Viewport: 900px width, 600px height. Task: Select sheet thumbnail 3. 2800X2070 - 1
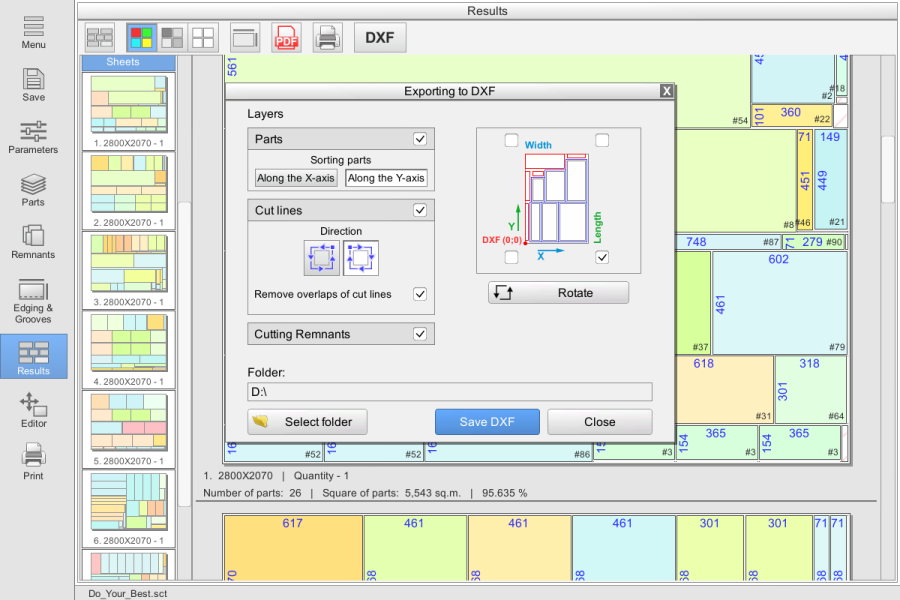tap(129, 270)
